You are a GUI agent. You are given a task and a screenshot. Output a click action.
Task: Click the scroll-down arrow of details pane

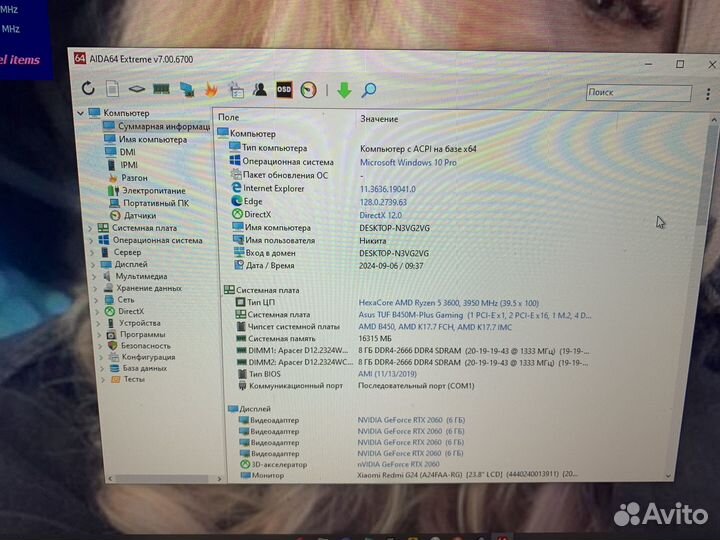pos(668,476)
